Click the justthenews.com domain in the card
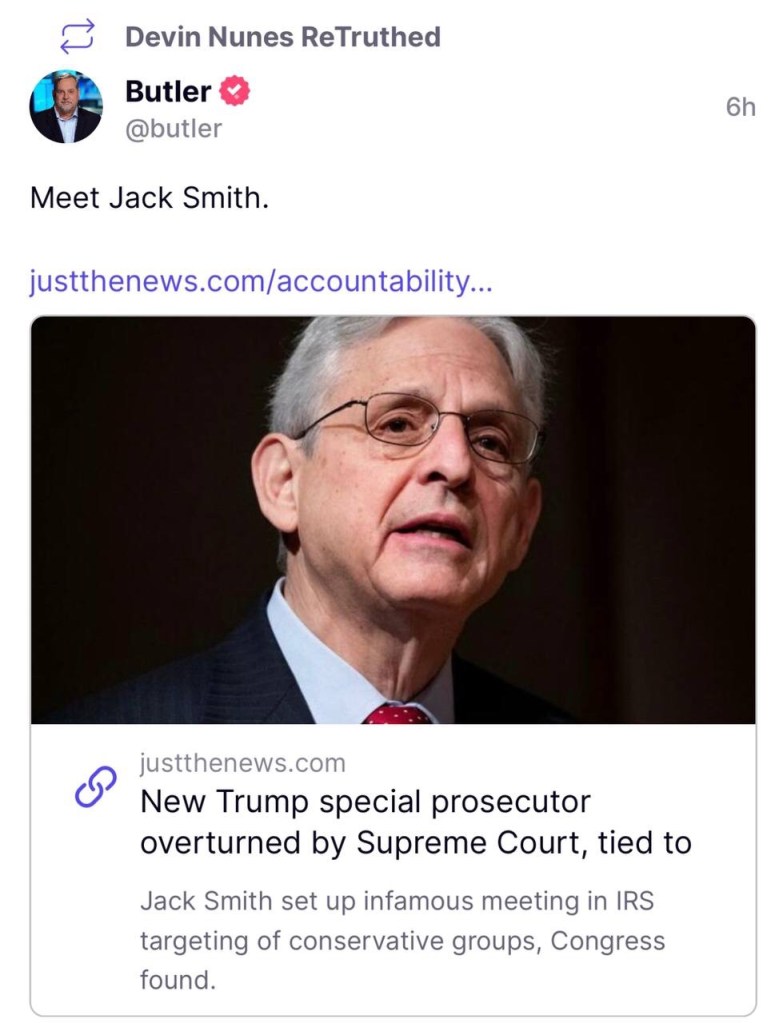Image resolution: width=783 pixels, height=1023 pixels. (x=242, y=763)
